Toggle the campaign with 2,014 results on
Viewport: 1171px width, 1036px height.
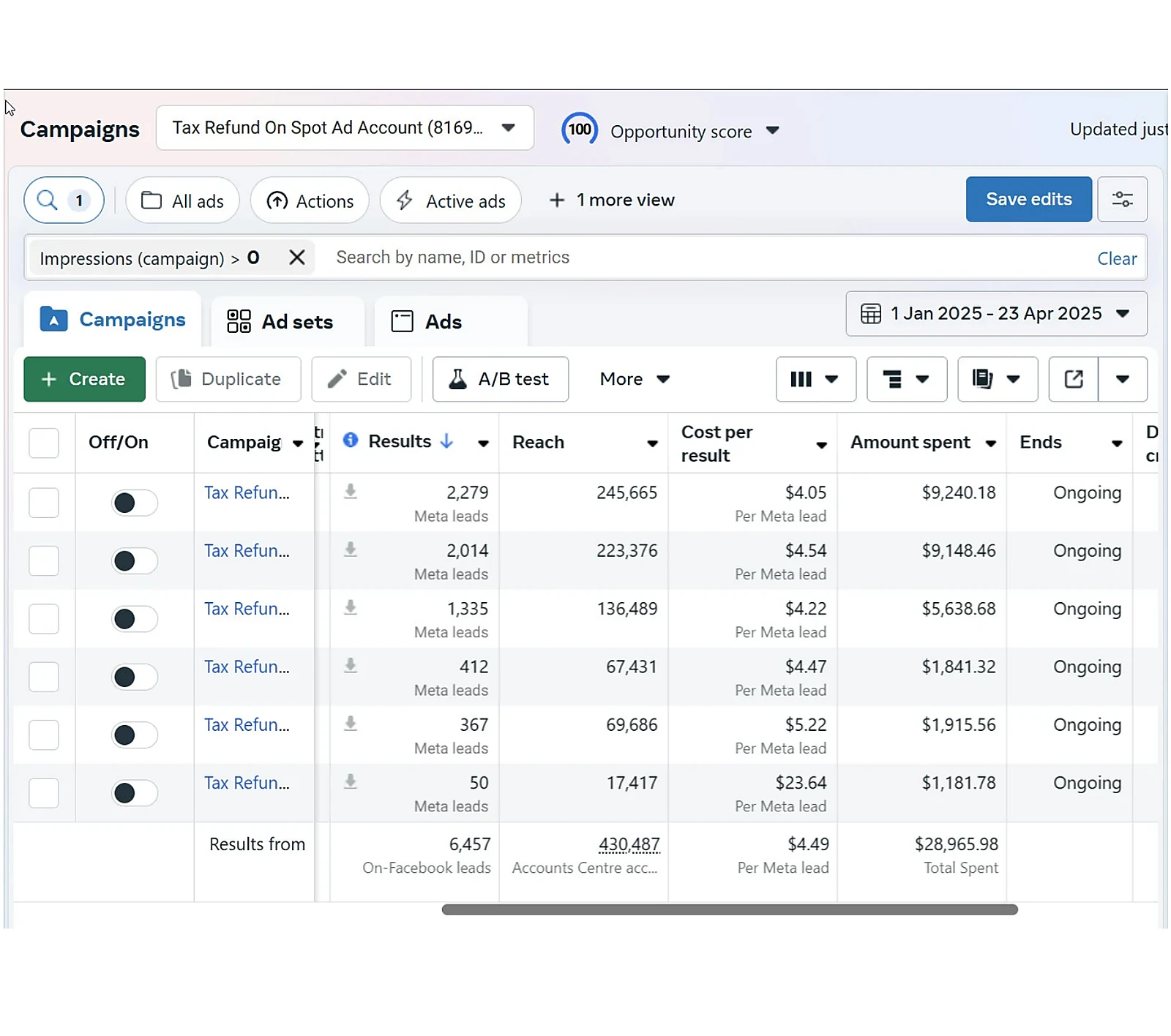click(135, 561)
